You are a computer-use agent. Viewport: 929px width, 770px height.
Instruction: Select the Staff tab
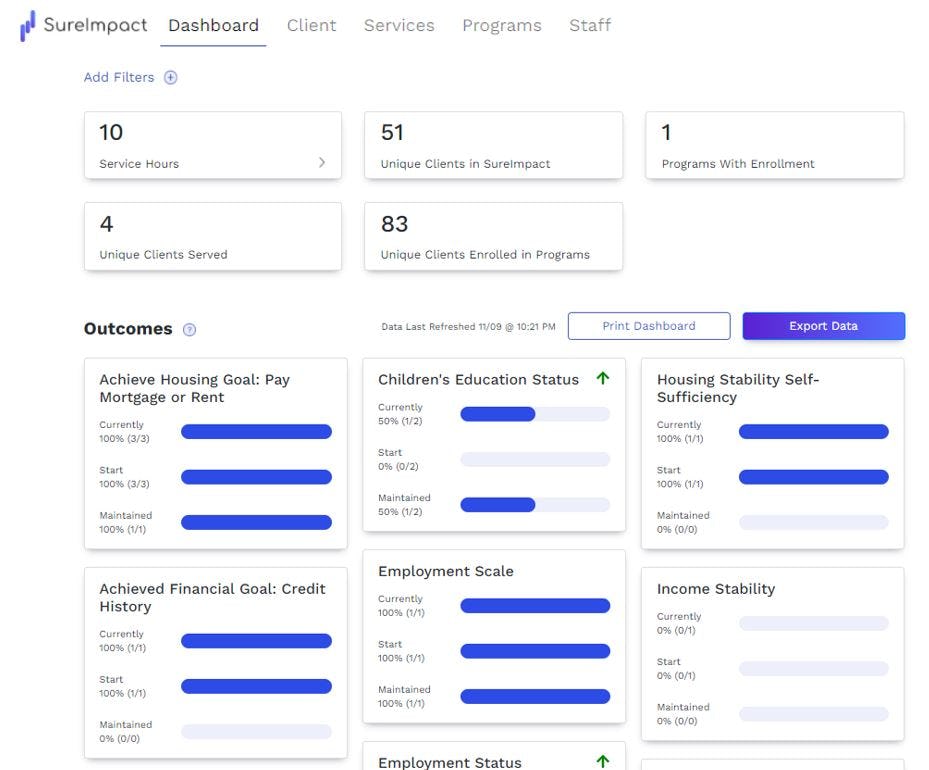pyautogui.click(x=589, y=26)
